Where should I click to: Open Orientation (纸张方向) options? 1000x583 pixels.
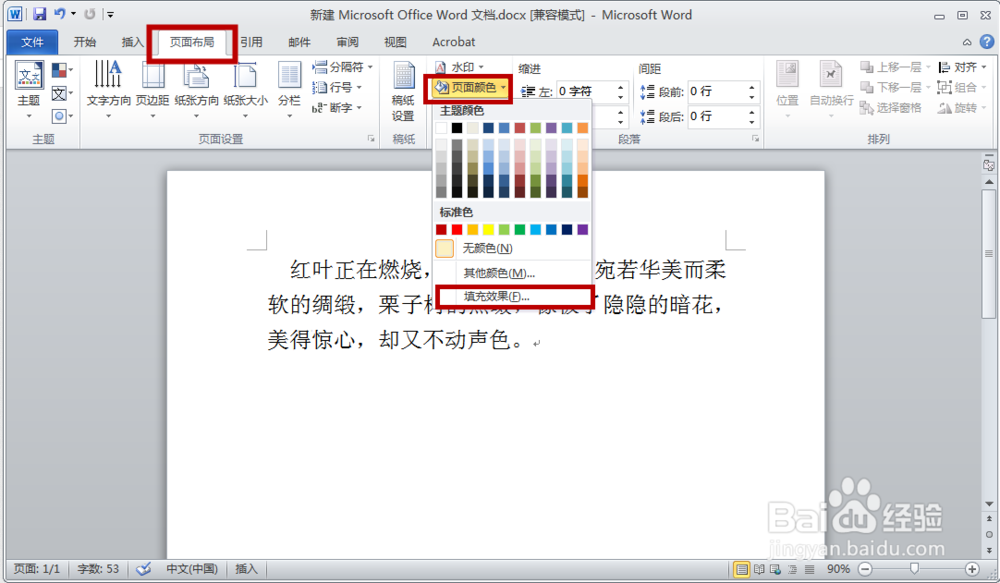tap(196, 90)
